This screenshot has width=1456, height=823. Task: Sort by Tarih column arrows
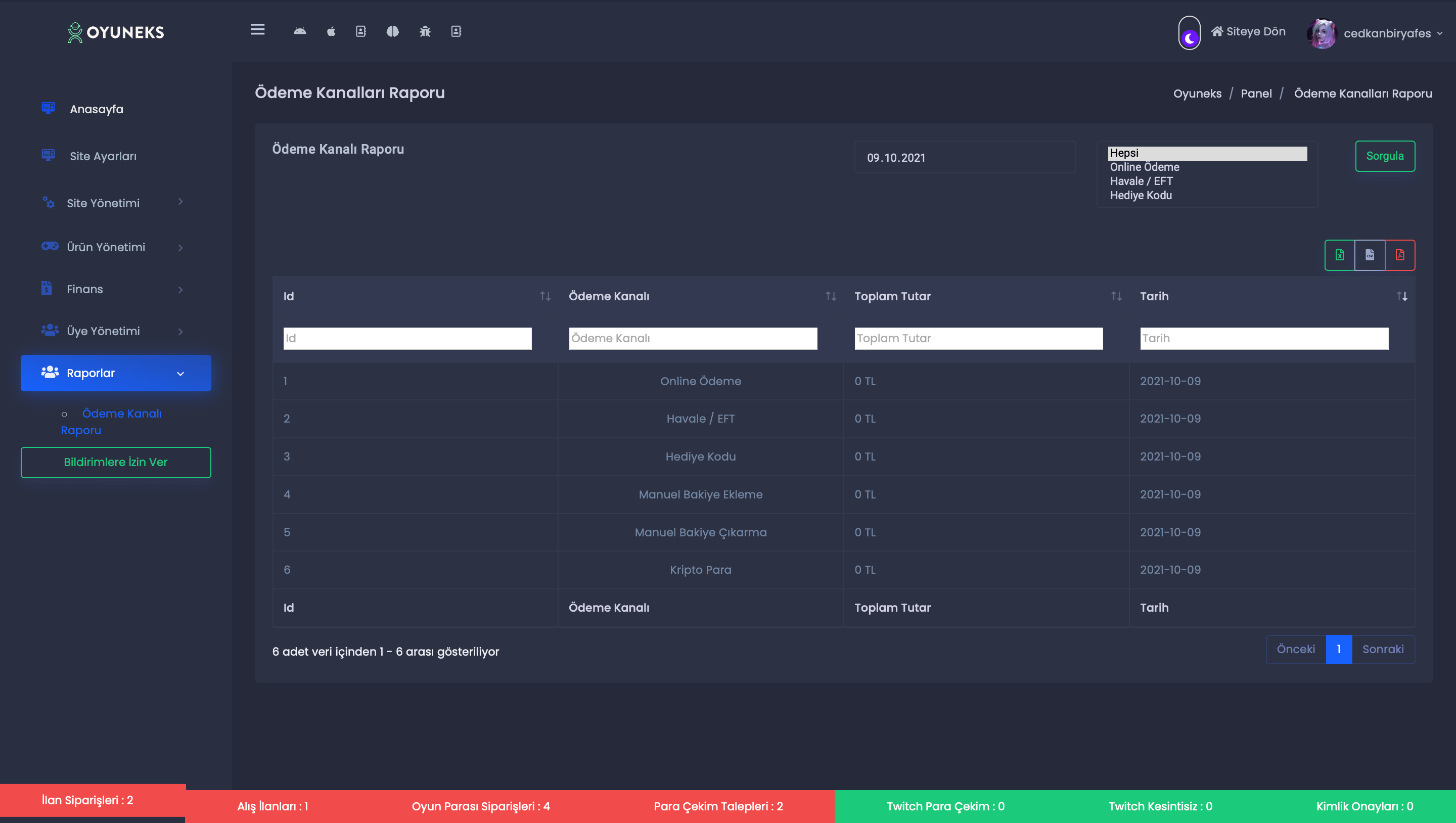click(x=1402, y=296)
